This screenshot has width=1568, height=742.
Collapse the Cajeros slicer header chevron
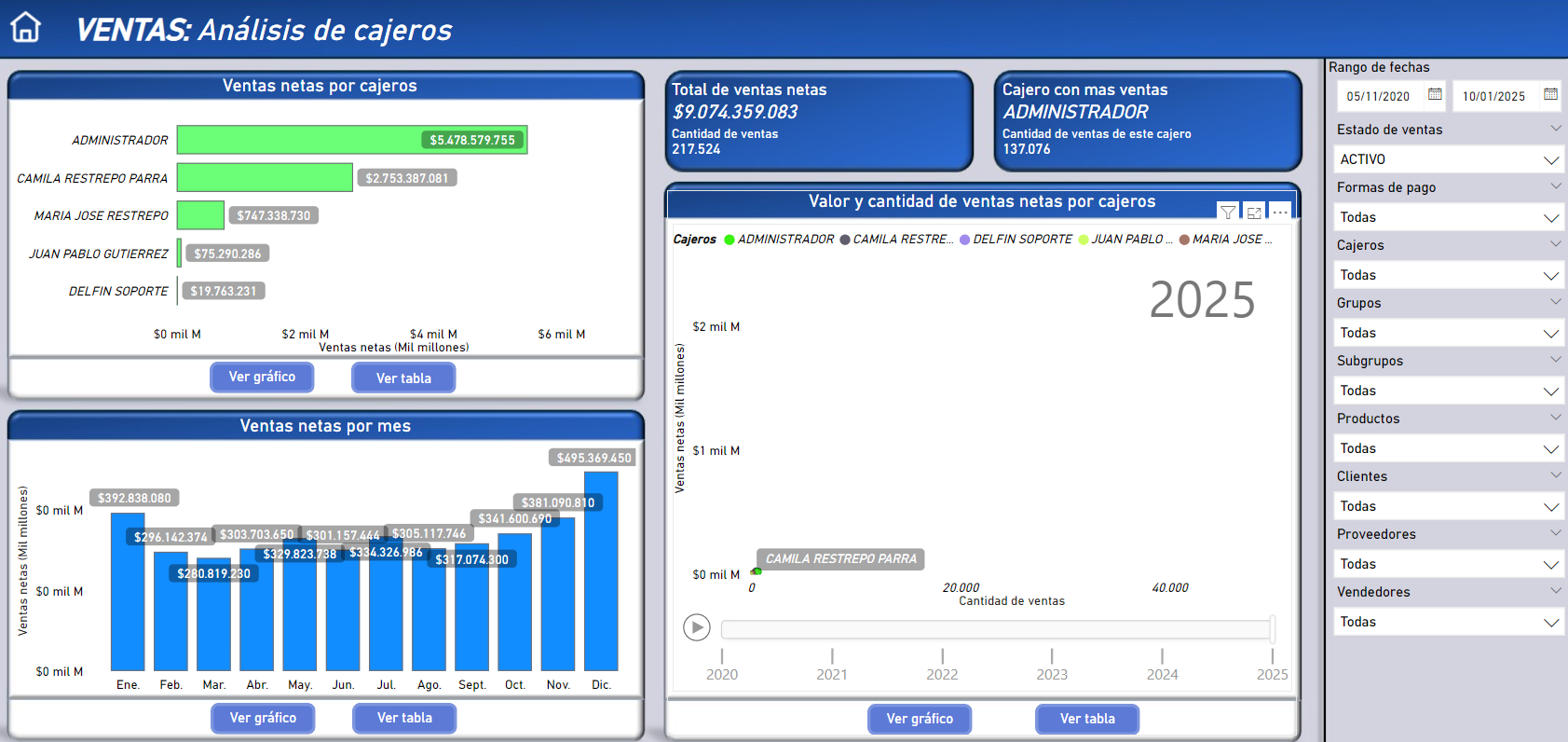pyautogui.click(x=1555, y=244)
